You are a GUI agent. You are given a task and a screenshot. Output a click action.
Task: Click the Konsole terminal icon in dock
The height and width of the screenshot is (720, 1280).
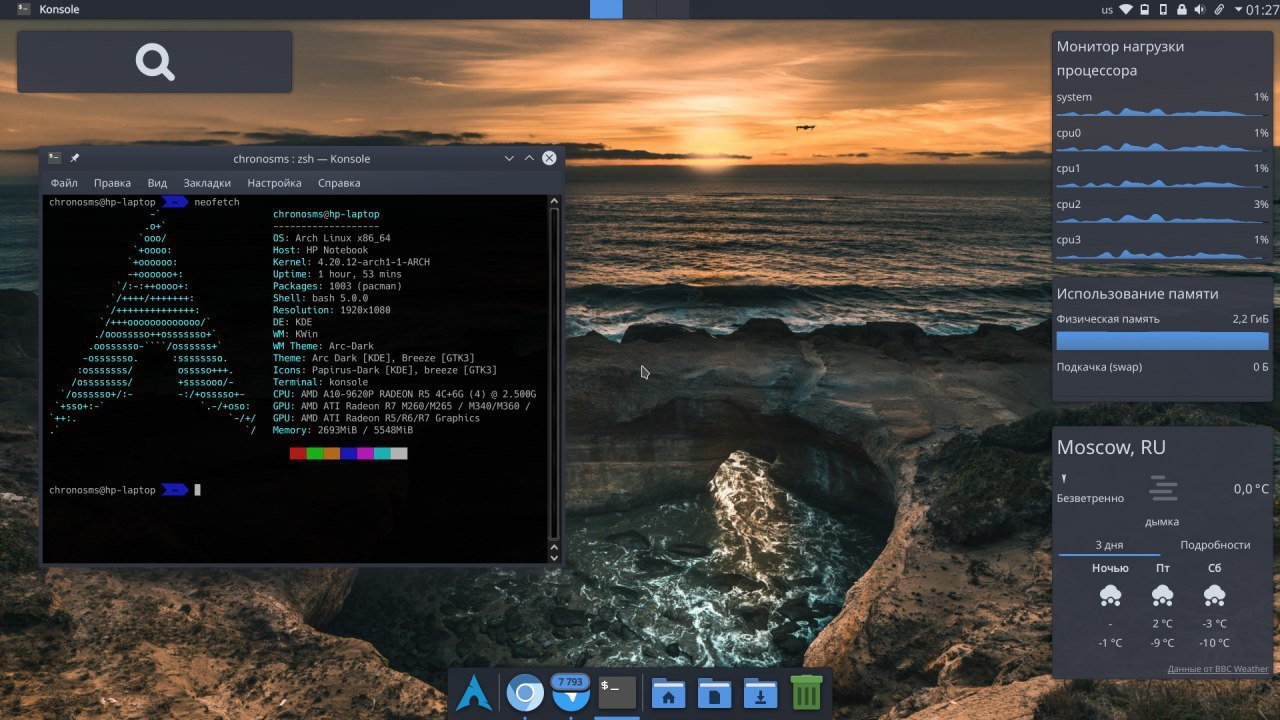[617, 692]
